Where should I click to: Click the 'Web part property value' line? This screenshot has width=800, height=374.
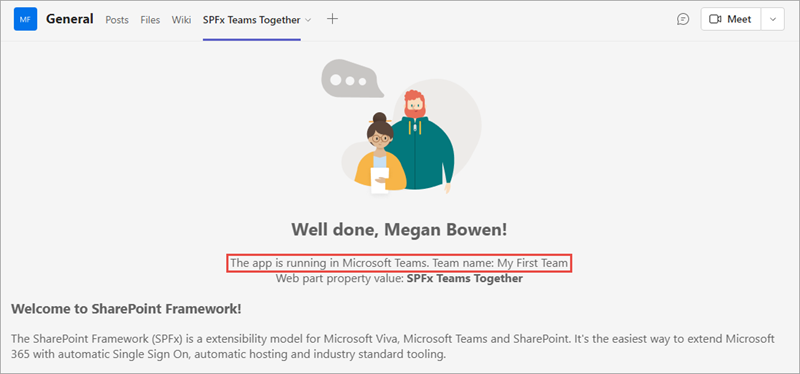point(399,279)
